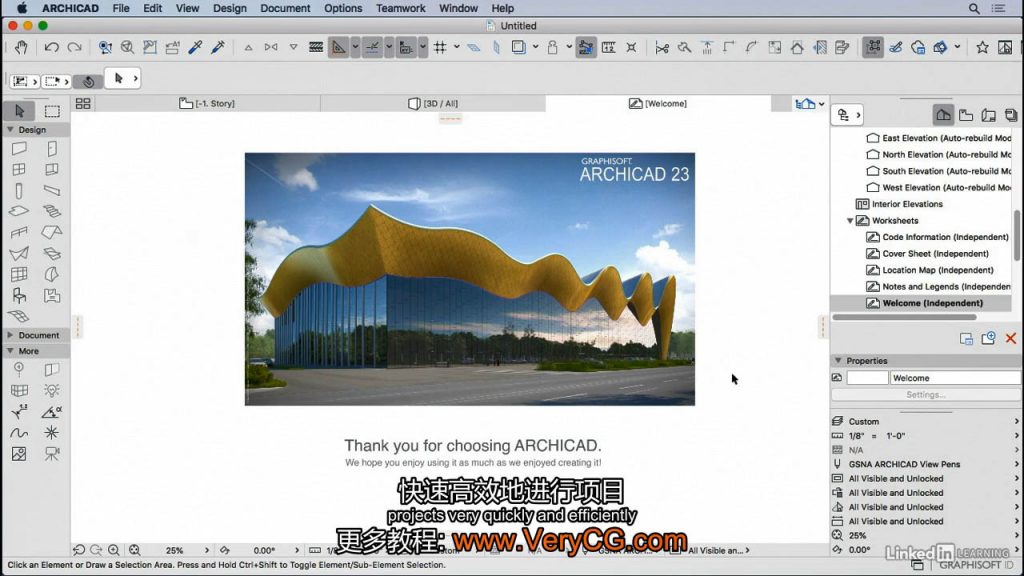The image size is (1024, 576).
Task: Switch to the [-1. Story] tab
Action: click(208, 103)
